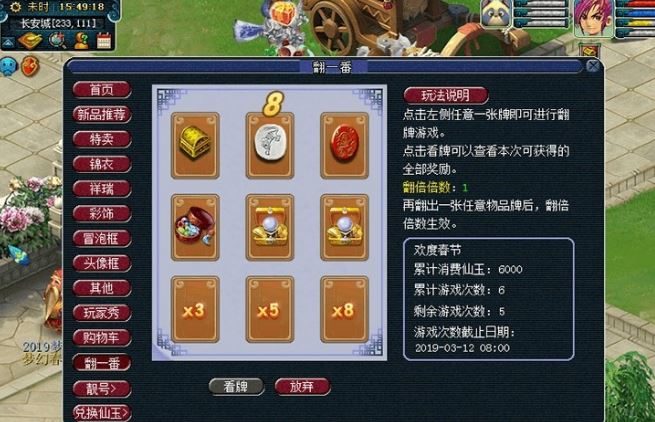Go to the 购物车 shopping cart
The width and height of the screenshot is (655, 422).
(x=102, y=338)
